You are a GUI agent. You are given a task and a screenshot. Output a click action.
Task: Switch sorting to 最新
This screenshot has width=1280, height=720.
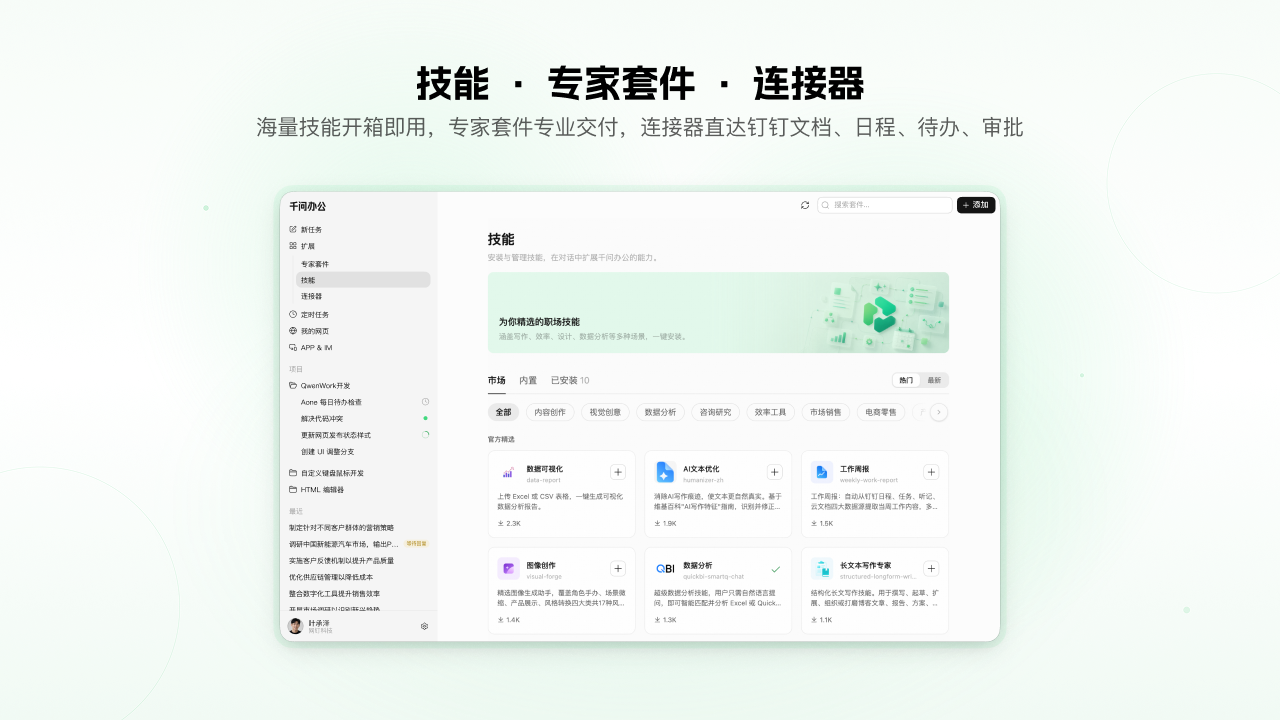(934, 380)
